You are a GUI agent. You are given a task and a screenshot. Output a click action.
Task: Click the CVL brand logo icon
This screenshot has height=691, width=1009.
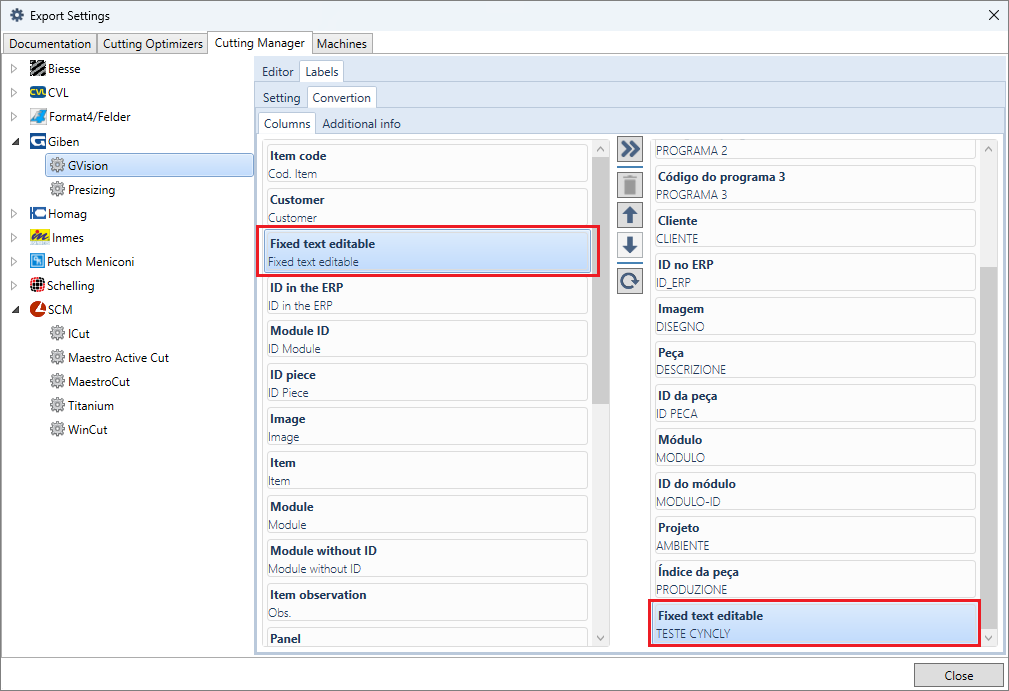click(38, 92)
